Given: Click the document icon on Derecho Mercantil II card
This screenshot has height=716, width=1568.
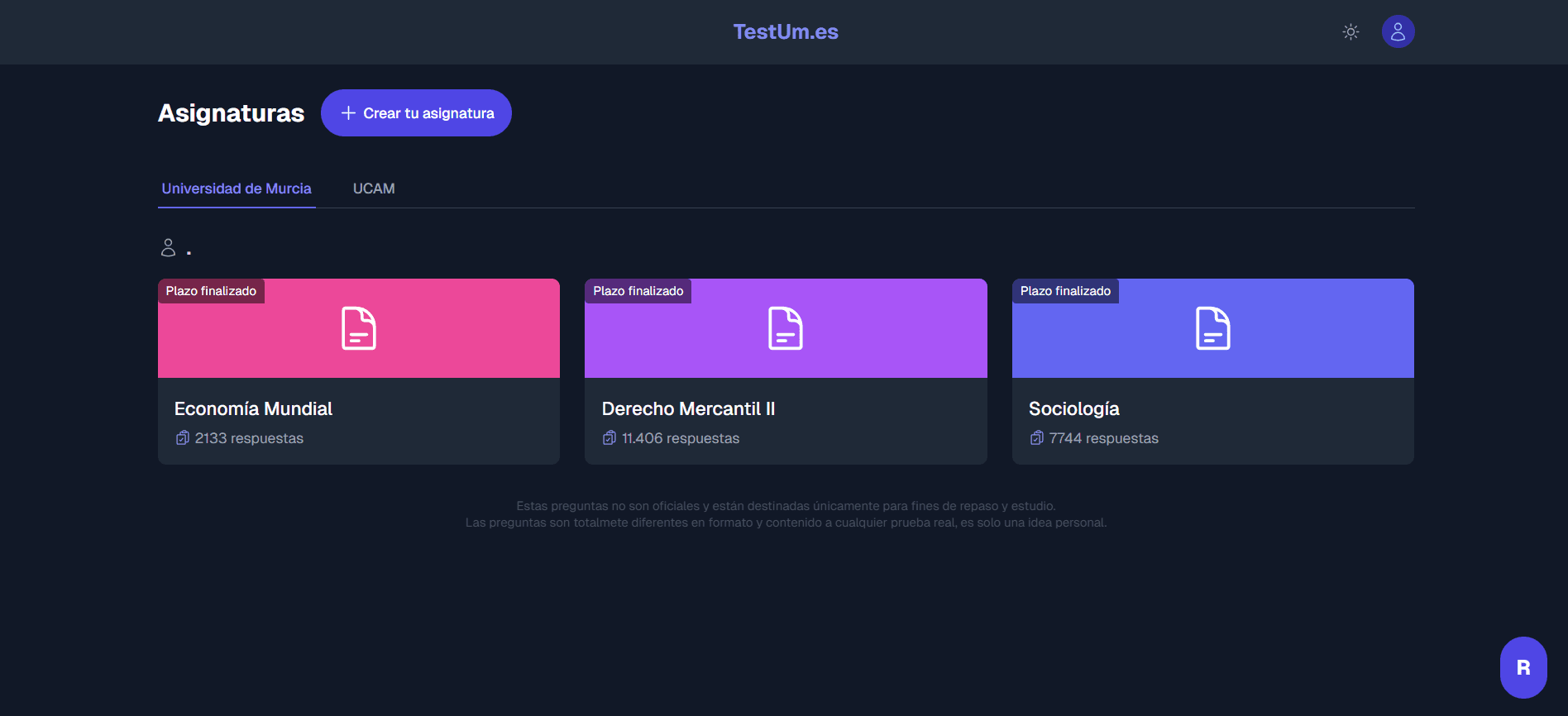Looking at the screenshot, I should [785, 328].
